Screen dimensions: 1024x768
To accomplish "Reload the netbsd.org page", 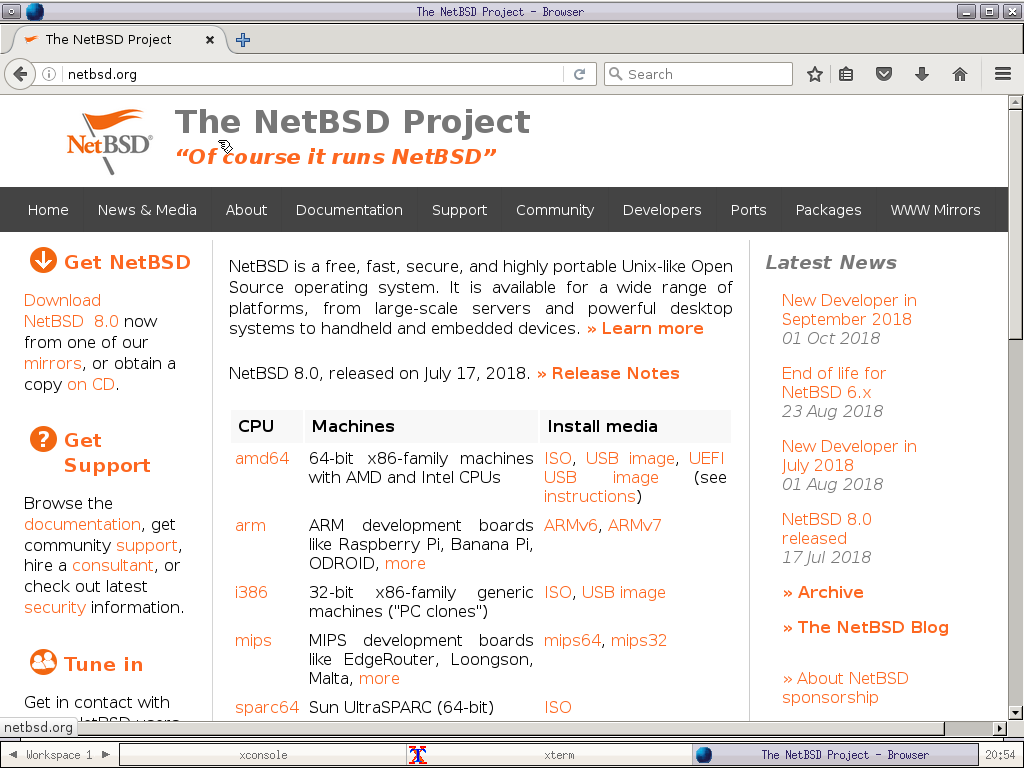I will tap(579, 74).
